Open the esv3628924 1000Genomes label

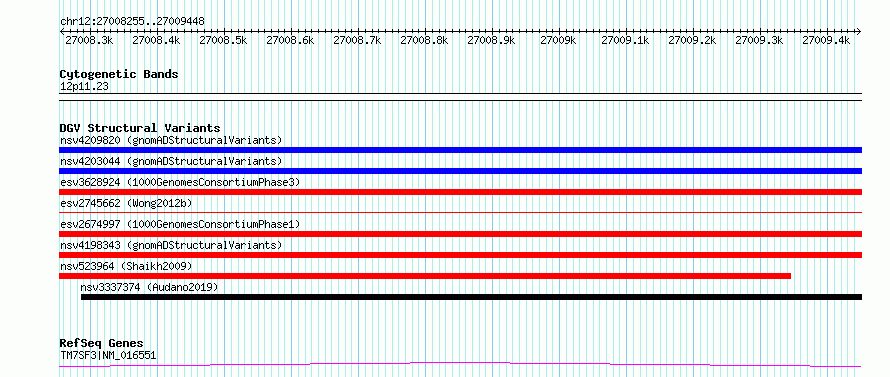(x=180, y=182)
